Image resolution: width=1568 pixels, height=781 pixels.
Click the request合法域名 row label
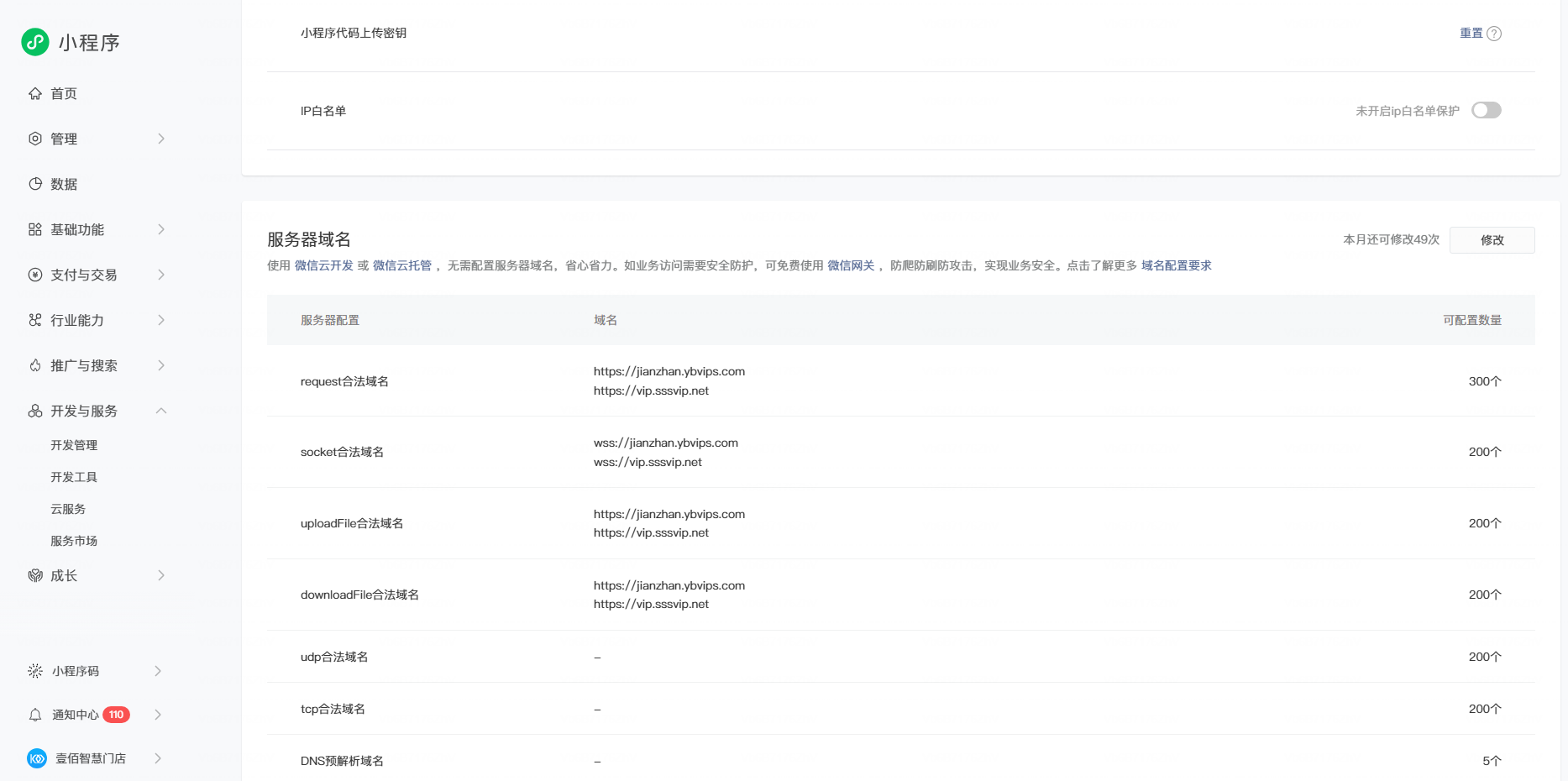(x=344, y=381)
